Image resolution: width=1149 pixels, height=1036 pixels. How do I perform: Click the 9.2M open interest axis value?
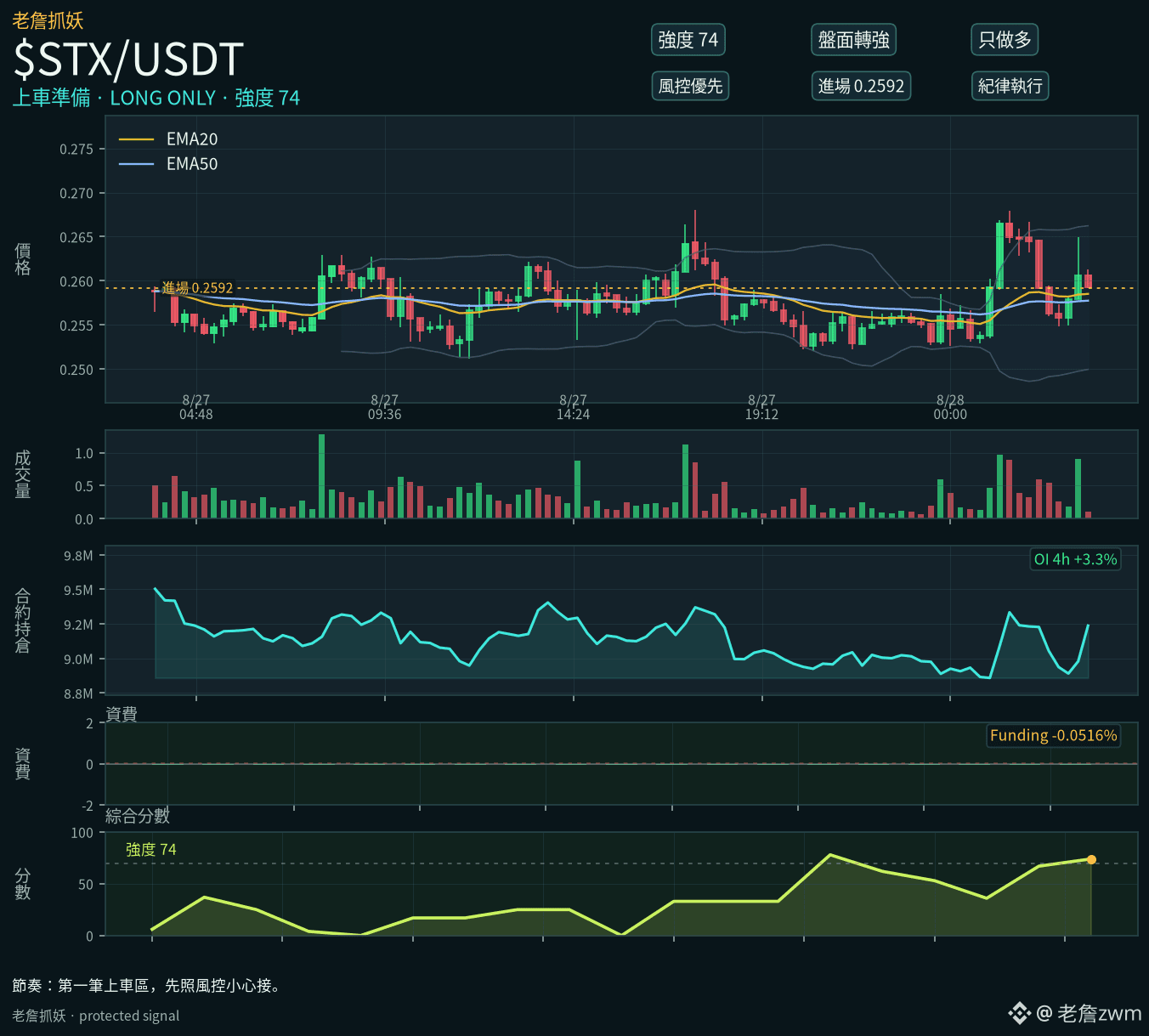click(78, 625)
